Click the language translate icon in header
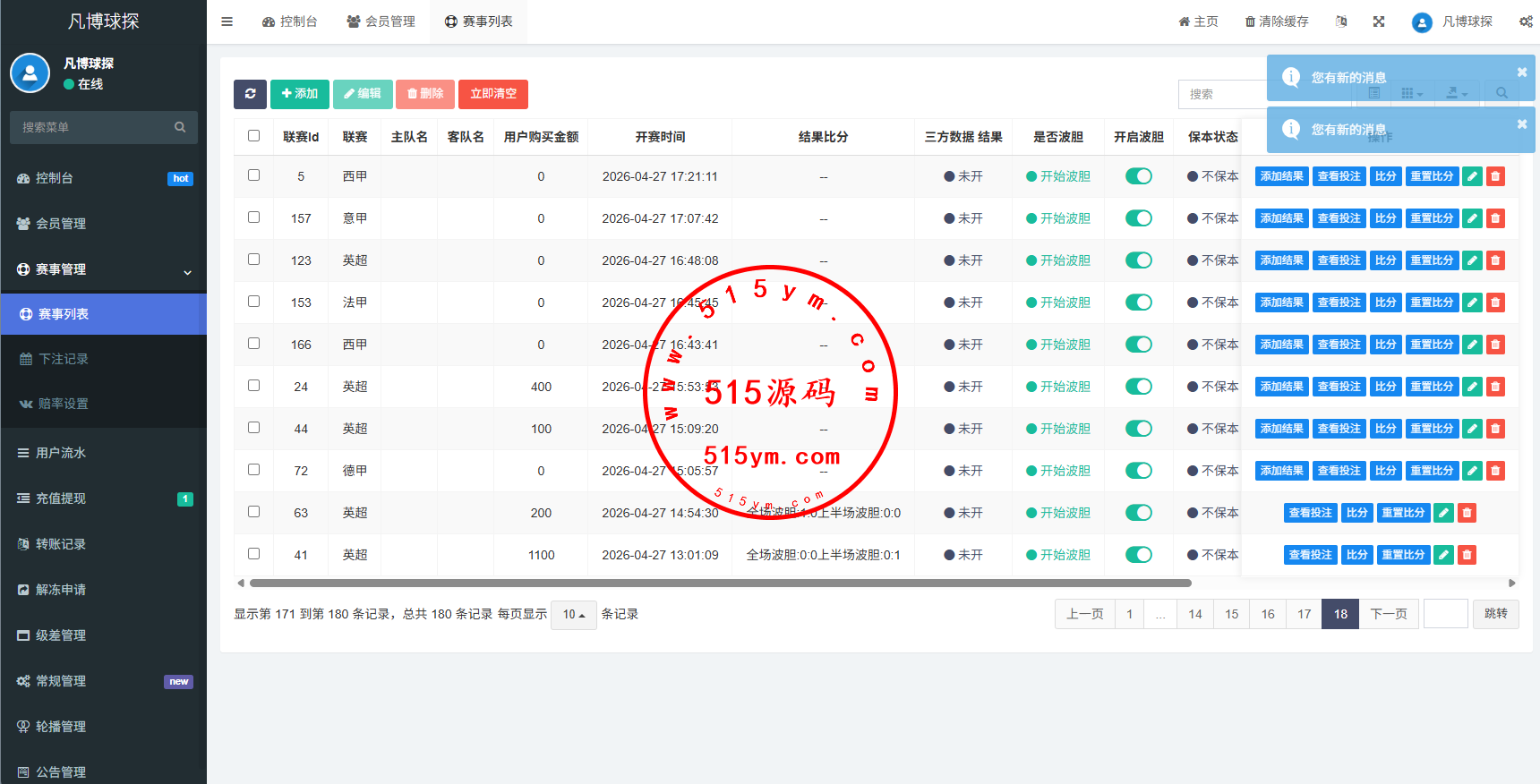 pyautogui.click(x=1341, y=21)
